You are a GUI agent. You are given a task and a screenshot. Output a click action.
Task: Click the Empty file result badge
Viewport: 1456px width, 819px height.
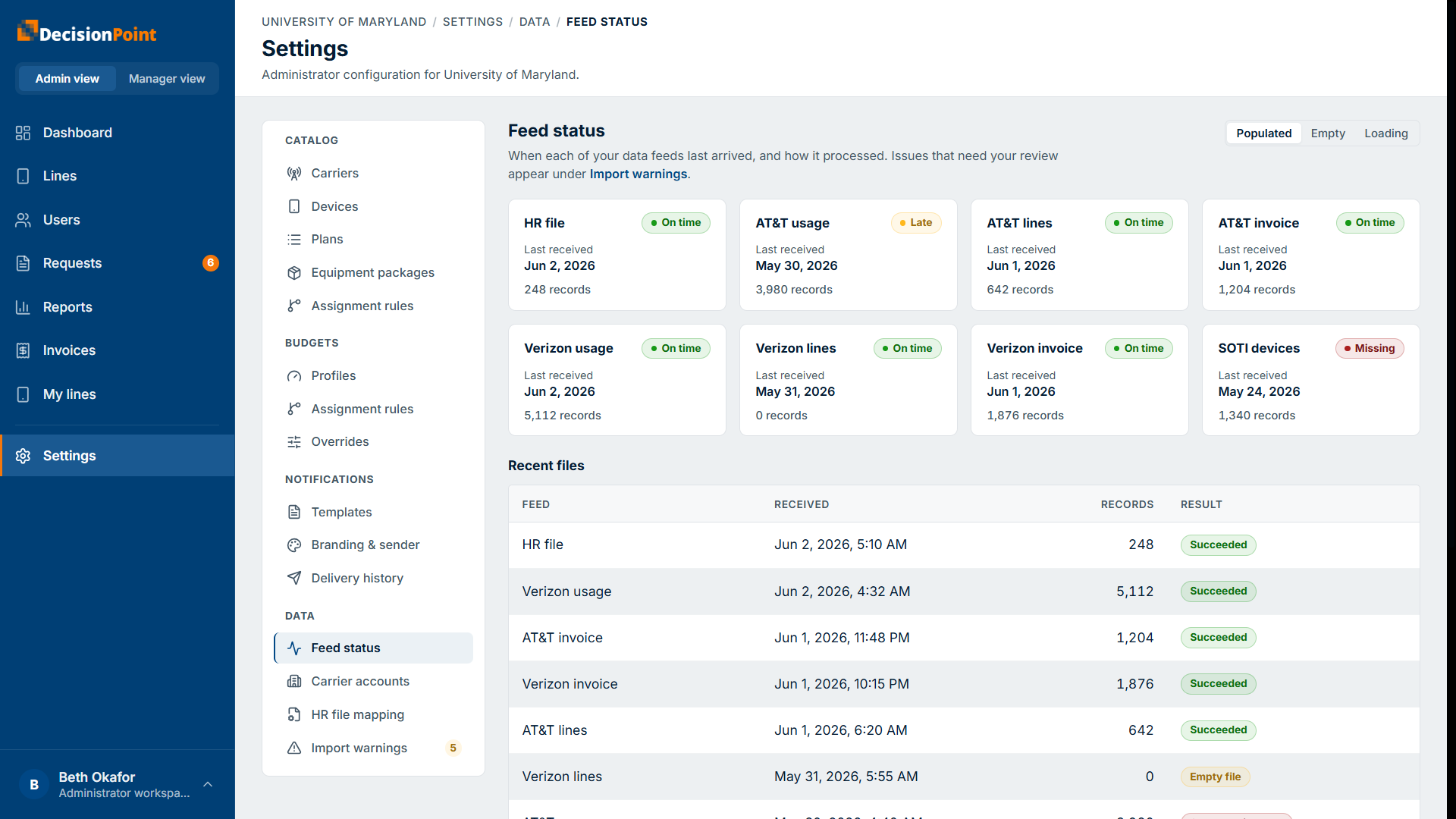pos(1215,777)
